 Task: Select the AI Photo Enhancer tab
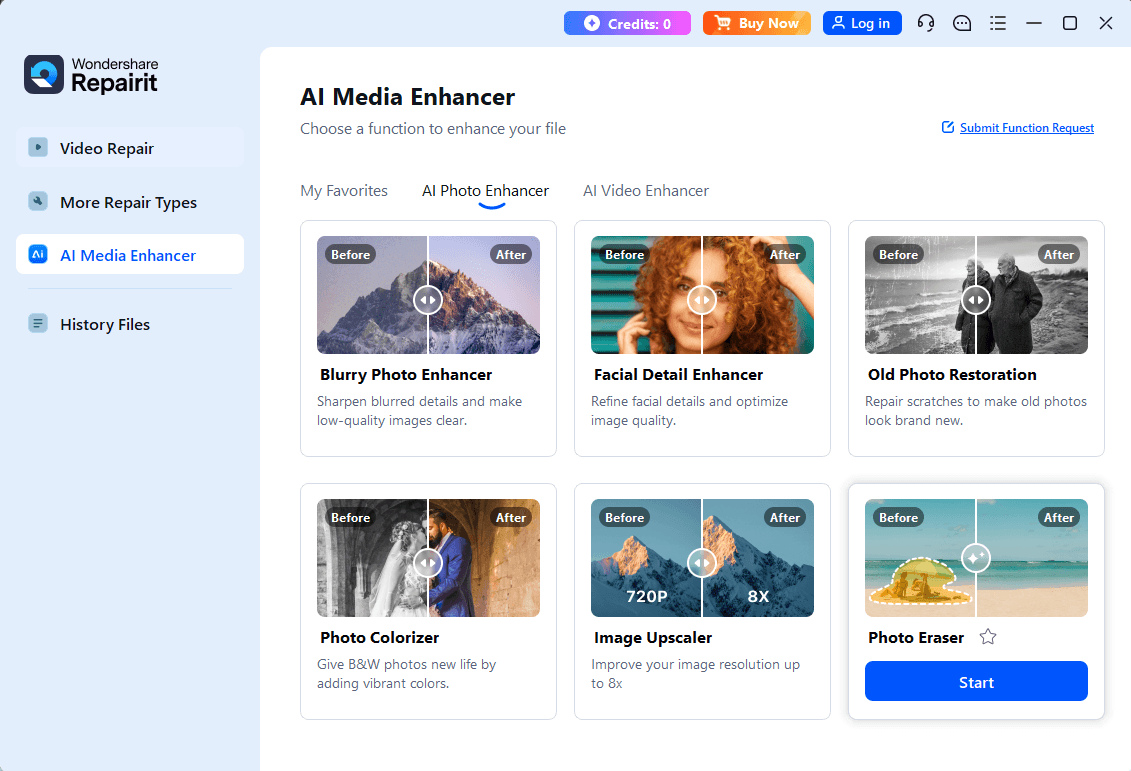tap(485, 190)
